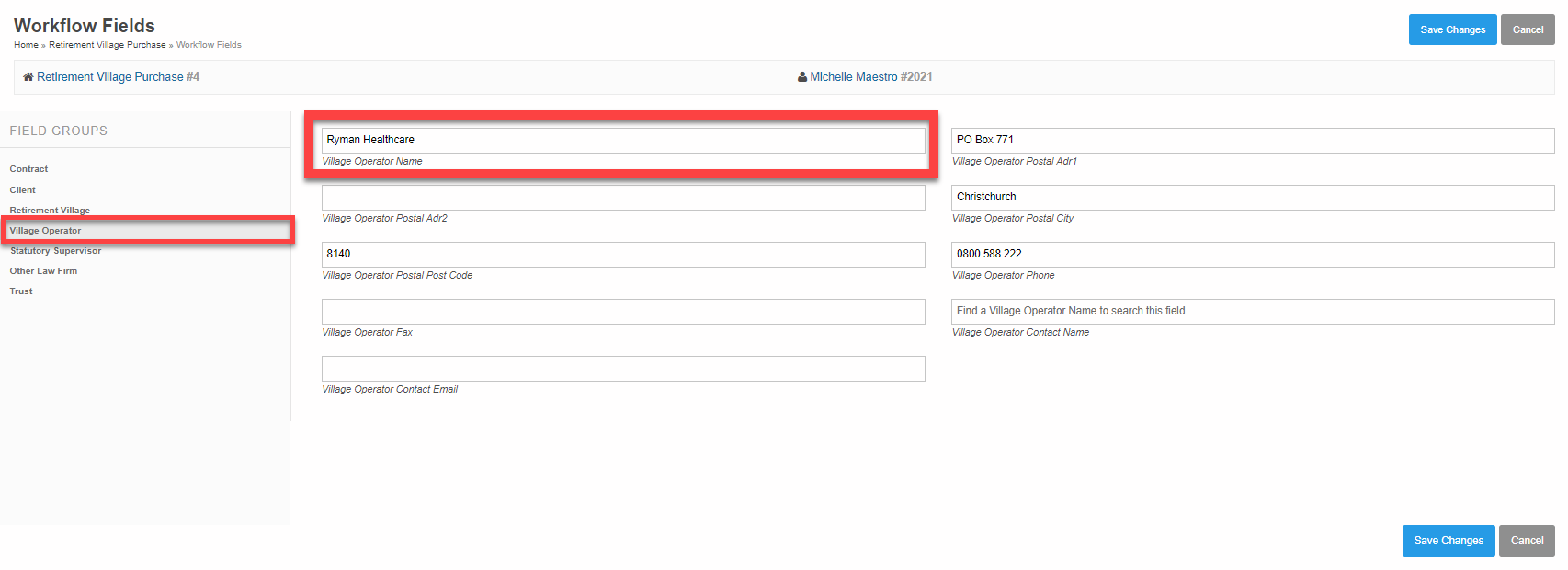1568x570 pixels.
Task: Click the Village Operator Phone field
Action: [x=1252, y=254]
